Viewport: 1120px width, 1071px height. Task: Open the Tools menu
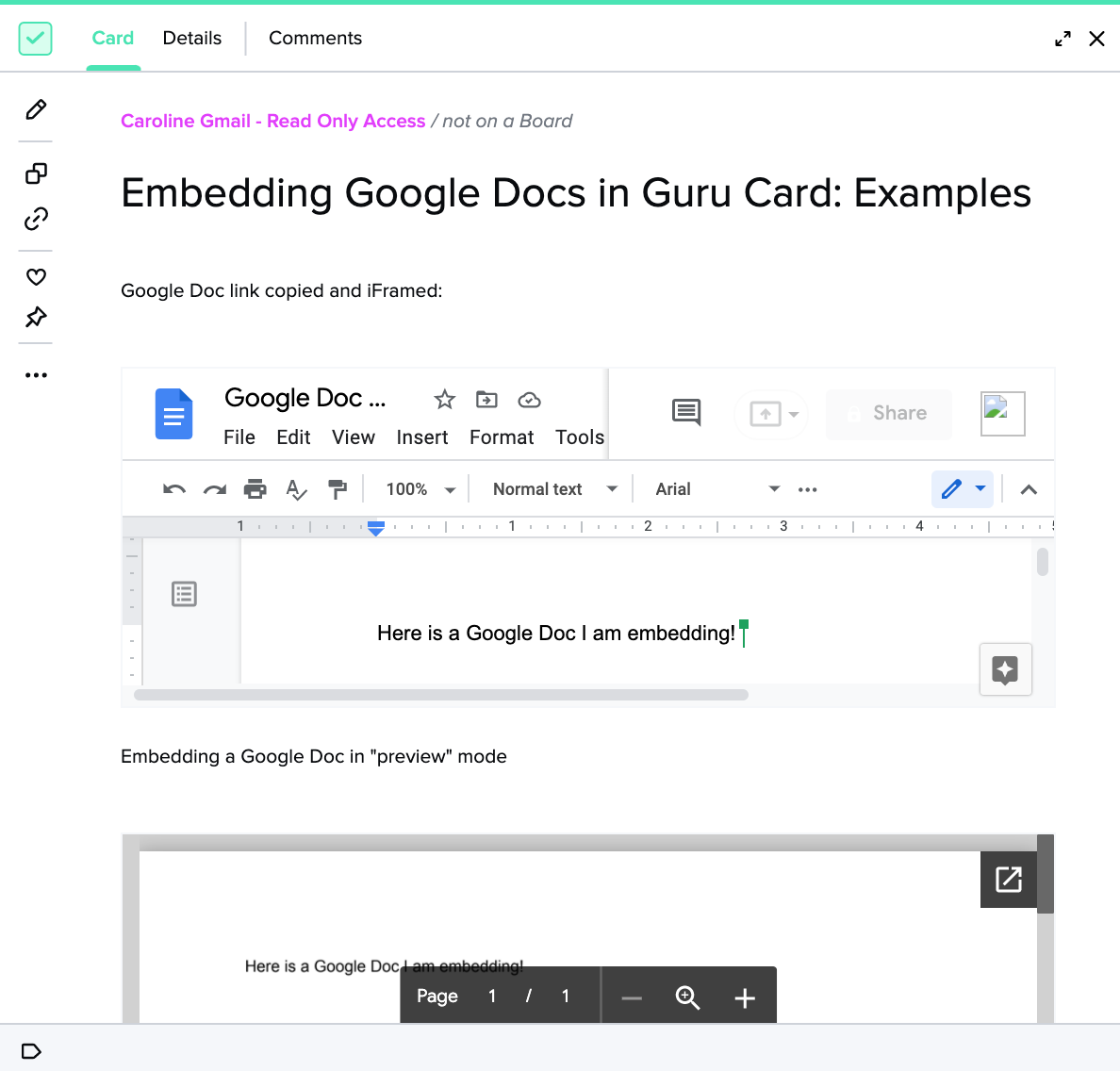579,437
